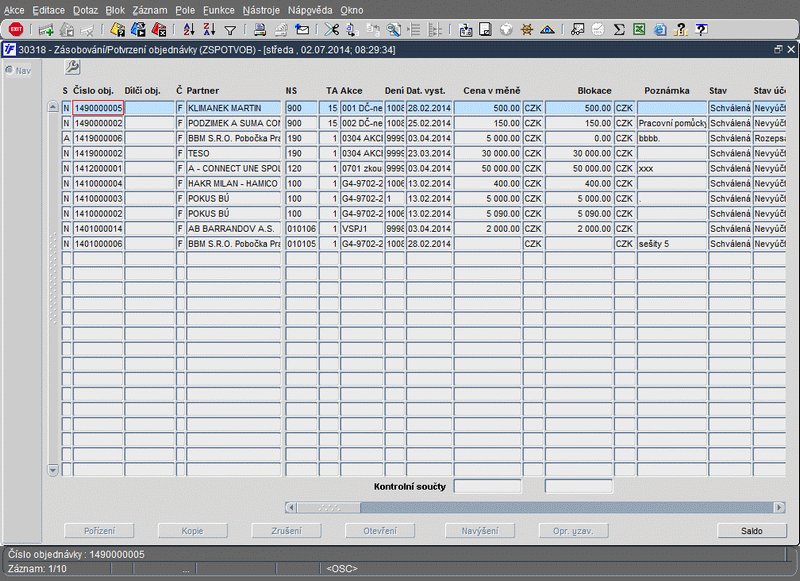Click the Navýšení button
Image resolution: width=800 pixels, height=581 pixels.
(480, 531)
